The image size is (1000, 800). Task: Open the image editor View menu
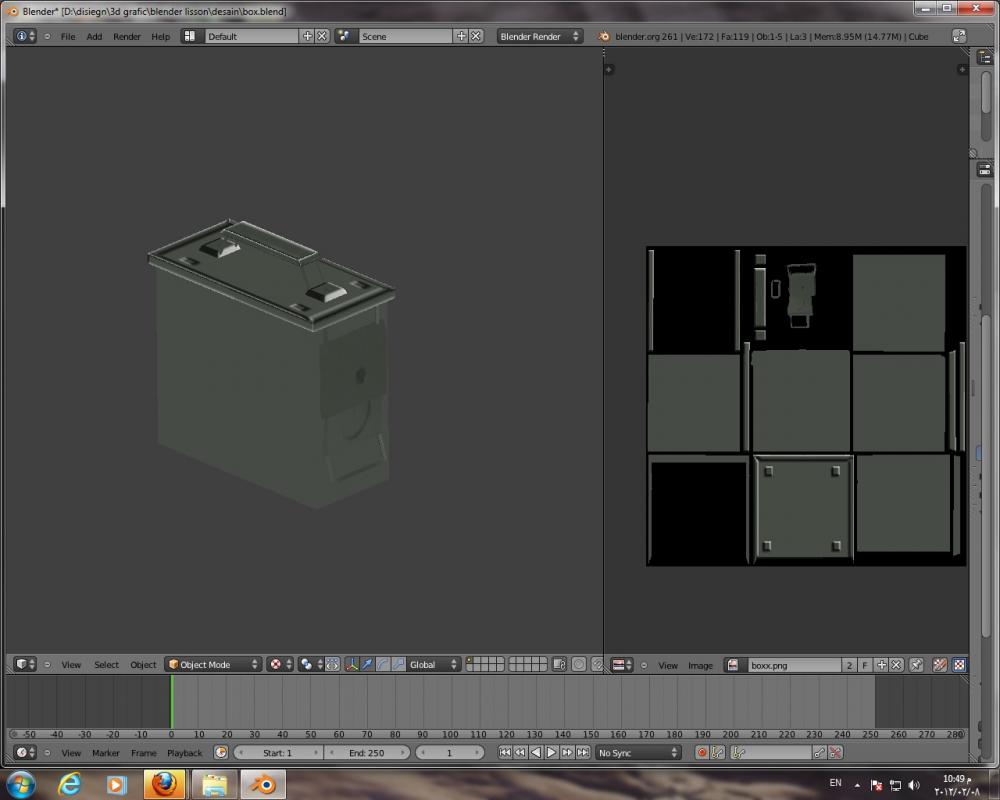coord(668,665)
